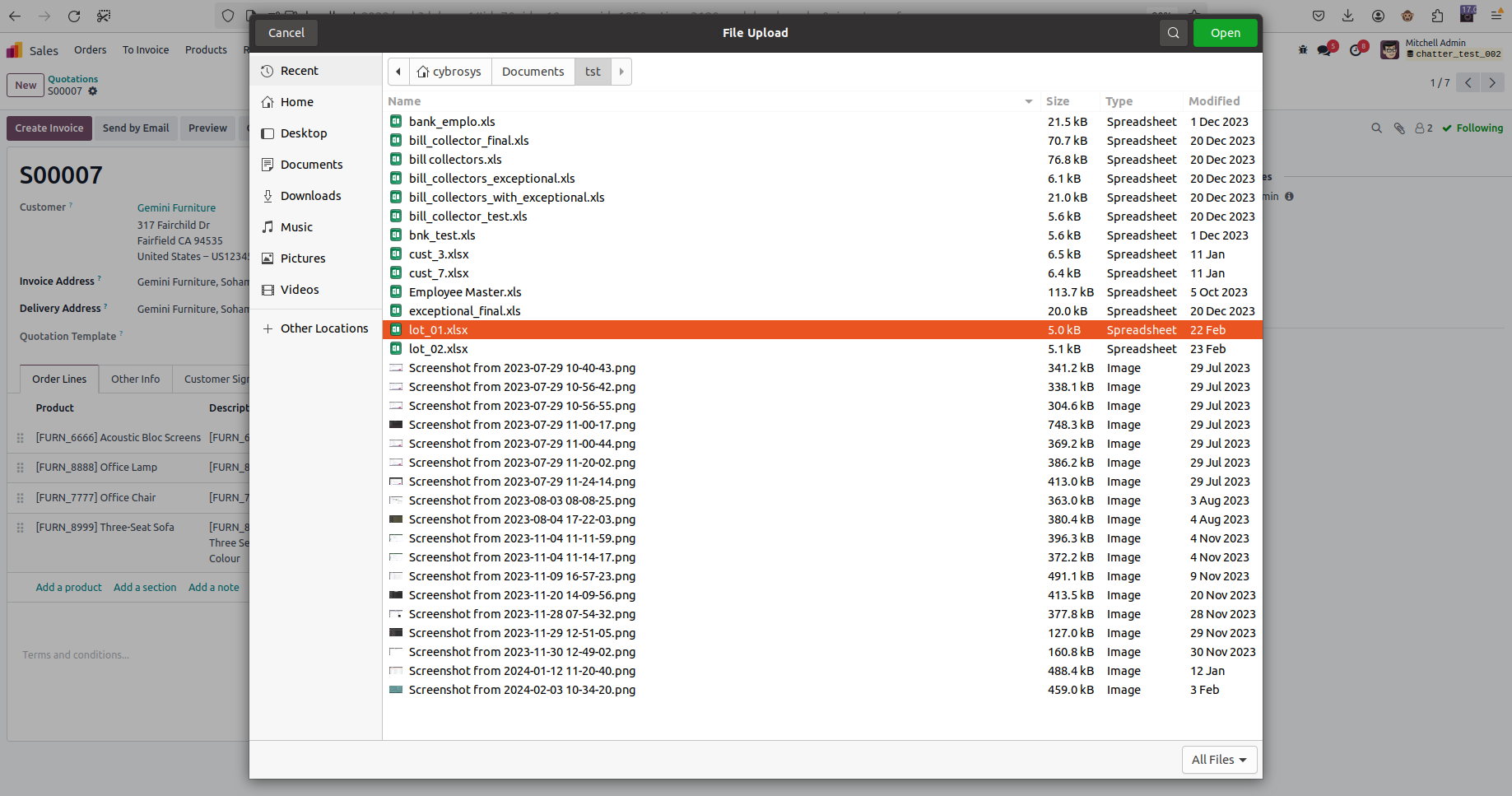1512x796 pixels.
Task: Open the browser hamburger menu
Action: 1496,16
